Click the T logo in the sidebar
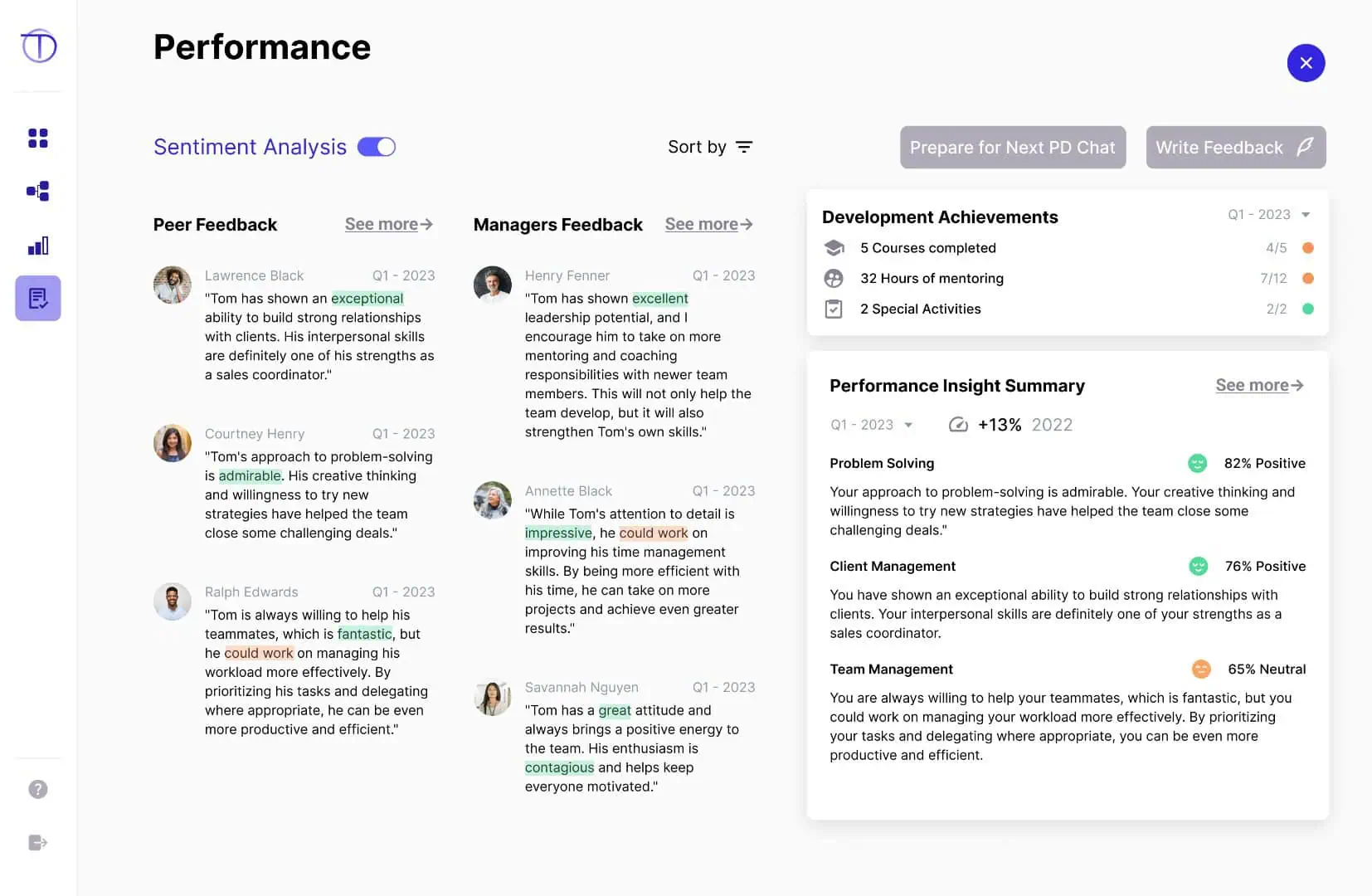This screenshot has width=1372, height=896. pos(38,46)
